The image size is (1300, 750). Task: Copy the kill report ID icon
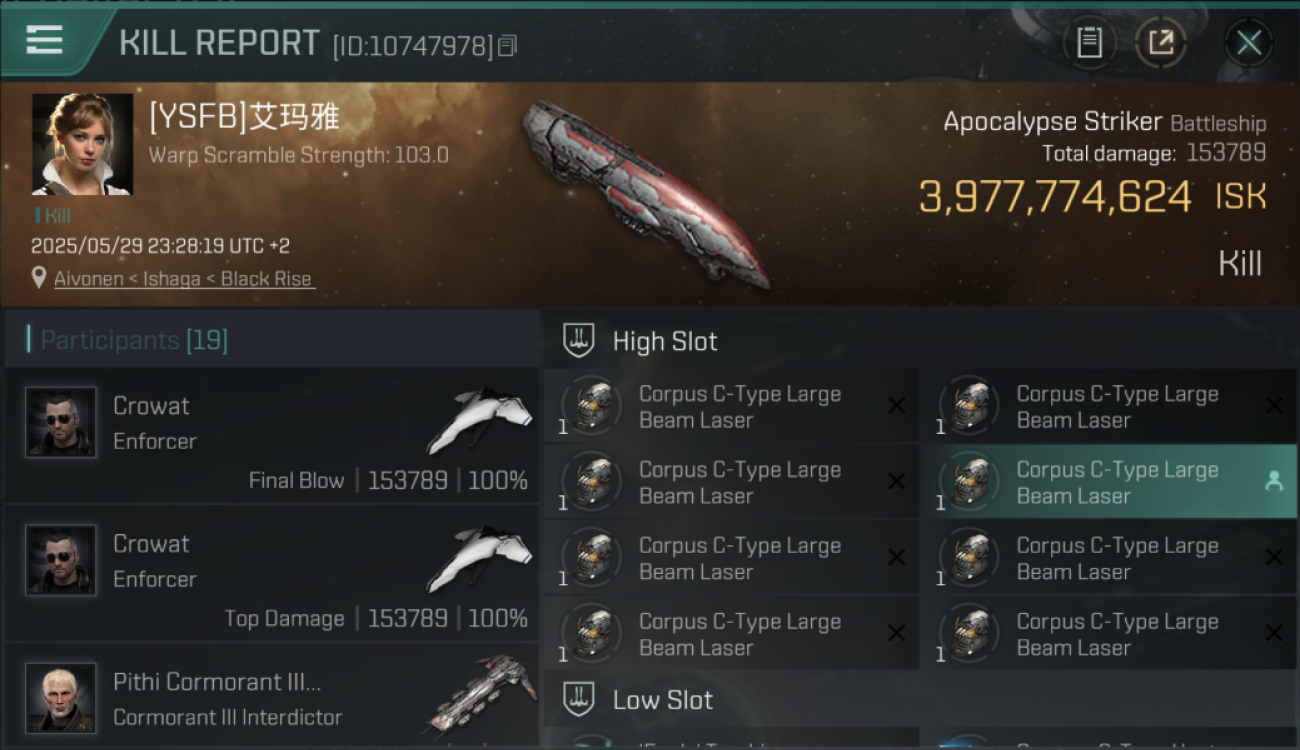click(508, 46)
